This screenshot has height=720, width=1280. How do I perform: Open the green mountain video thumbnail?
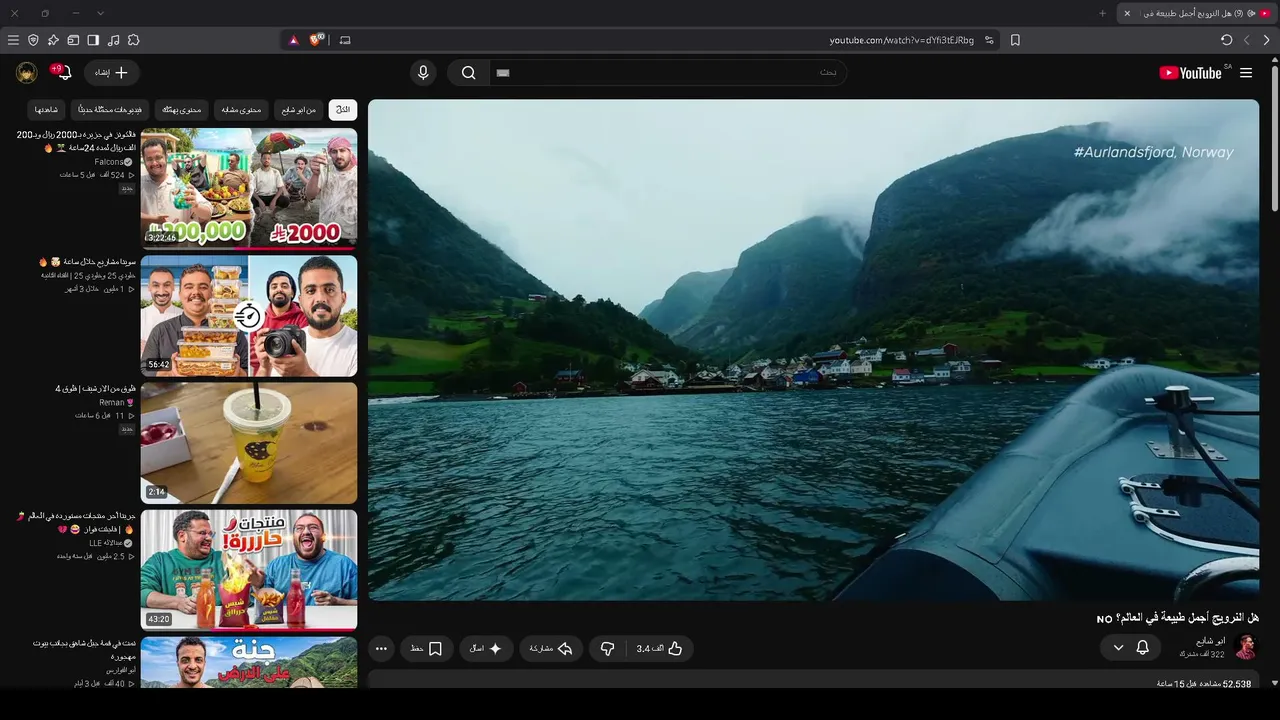click(249, 663)
